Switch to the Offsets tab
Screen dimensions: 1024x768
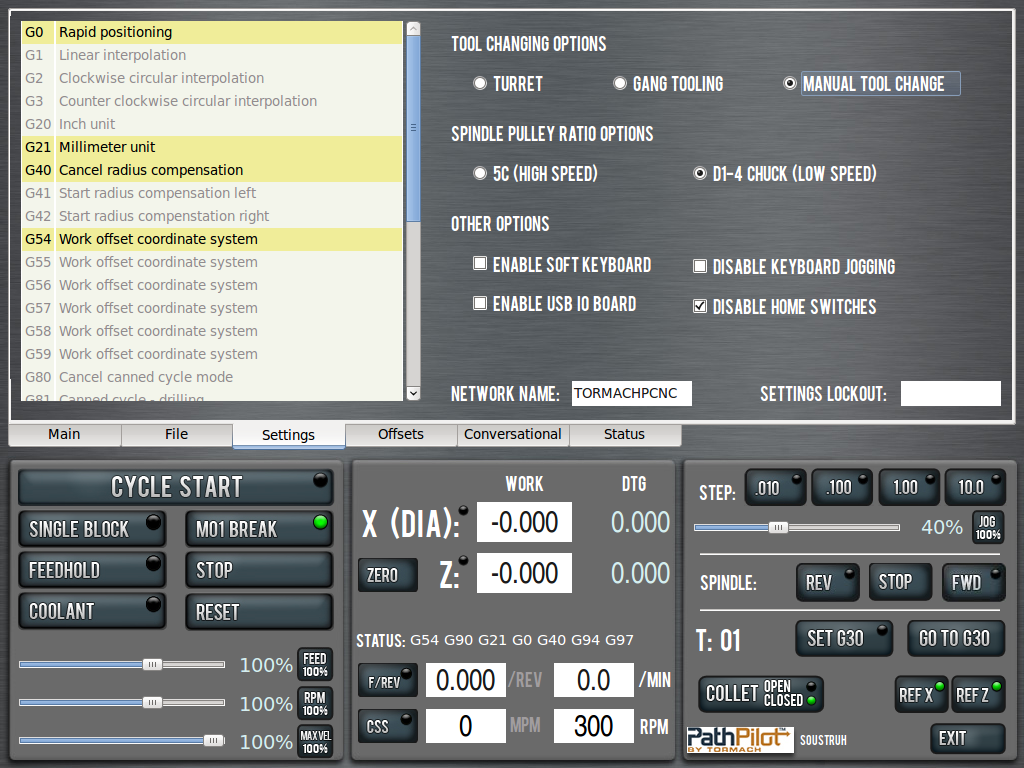coord(401,434)
